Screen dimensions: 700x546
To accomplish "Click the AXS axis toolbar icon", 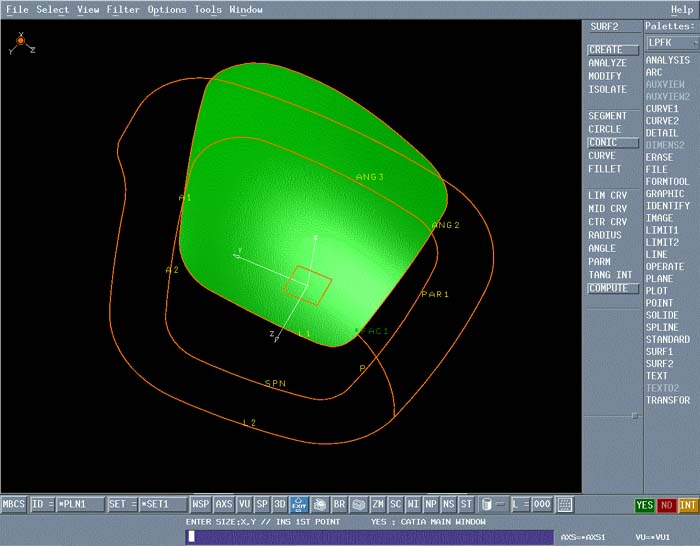I will (x=224, y=505).
